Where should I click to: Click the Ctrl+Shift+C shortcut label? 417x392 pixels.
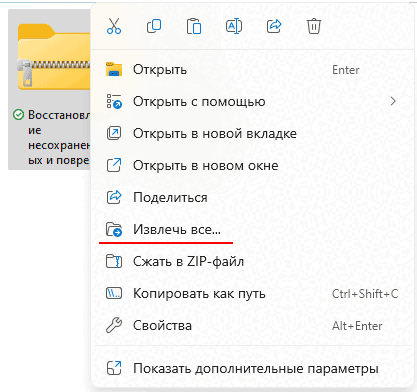(365, 294)
